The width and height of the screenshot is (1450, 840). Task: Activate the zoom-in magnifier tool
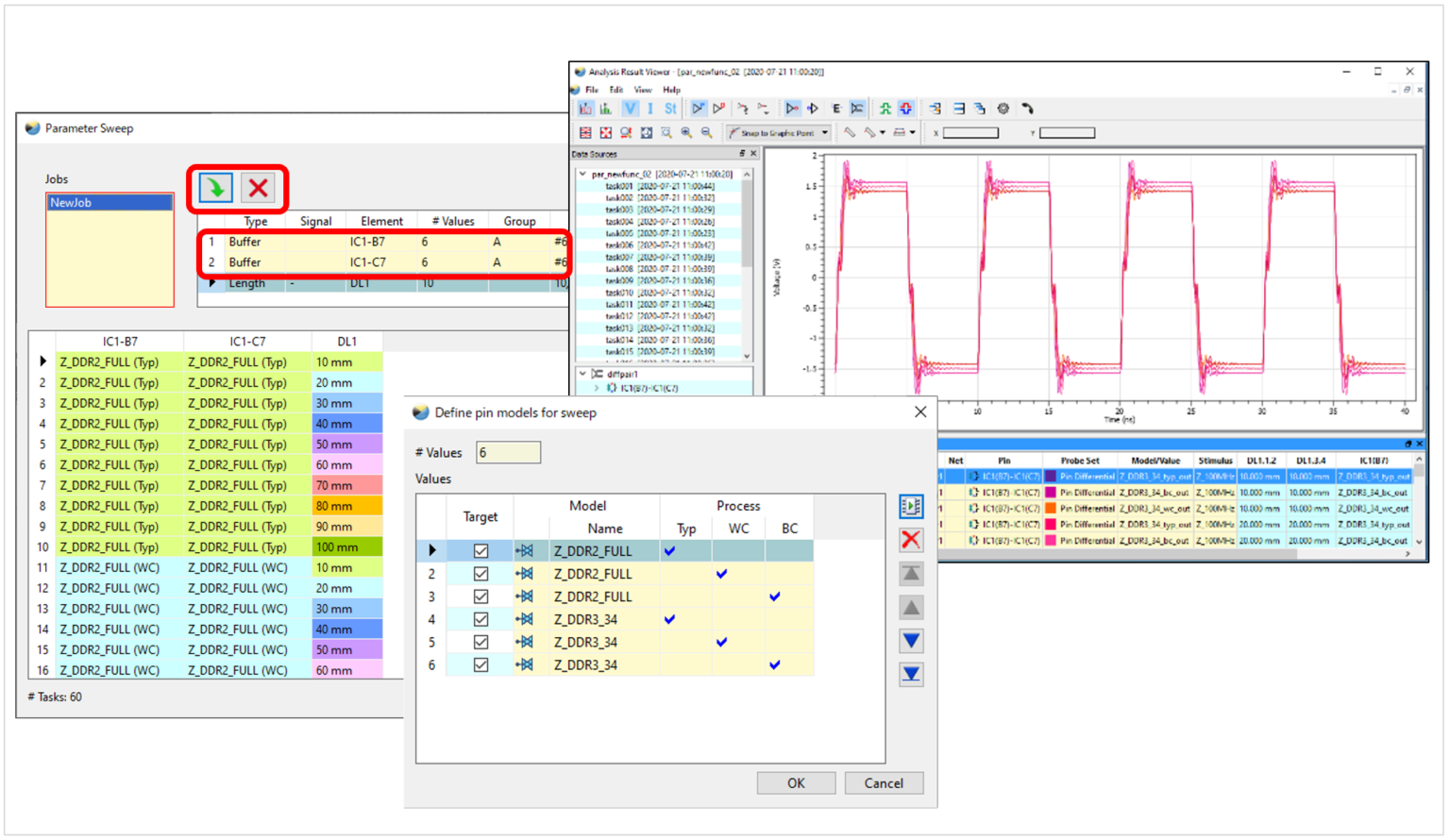686,132
